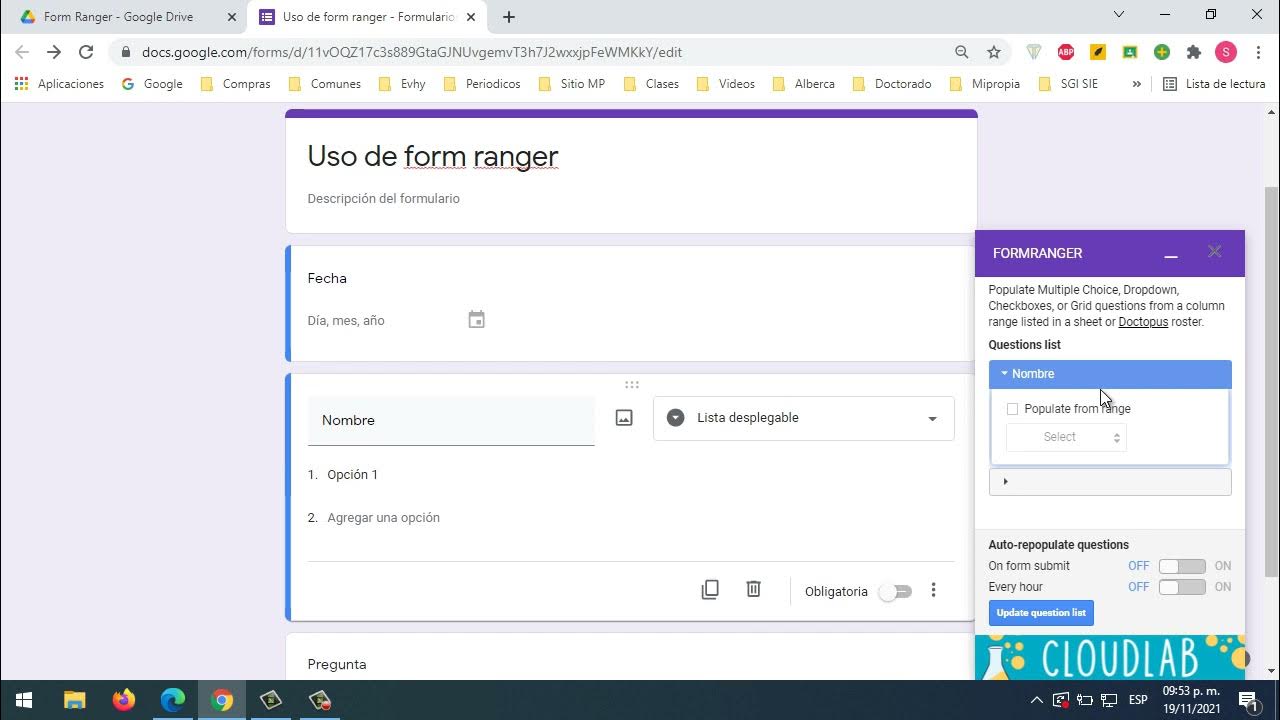Toggle On form submit auto-repopulate
The height and width of the screenshot is (720, 1280).
(x=1182, y=566)
